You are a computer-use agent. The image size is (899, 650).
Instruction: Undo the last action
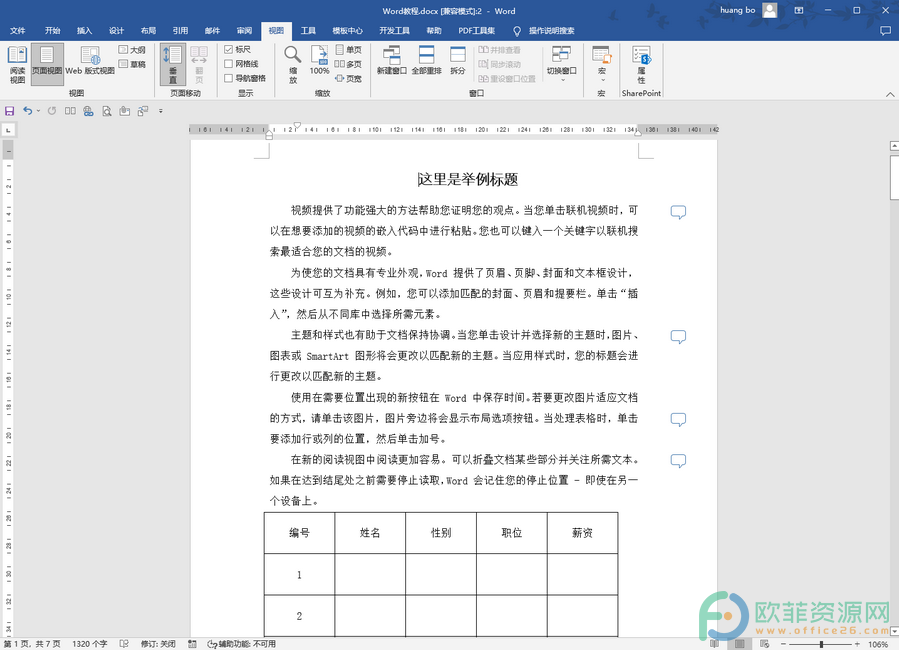coord(28,111)
